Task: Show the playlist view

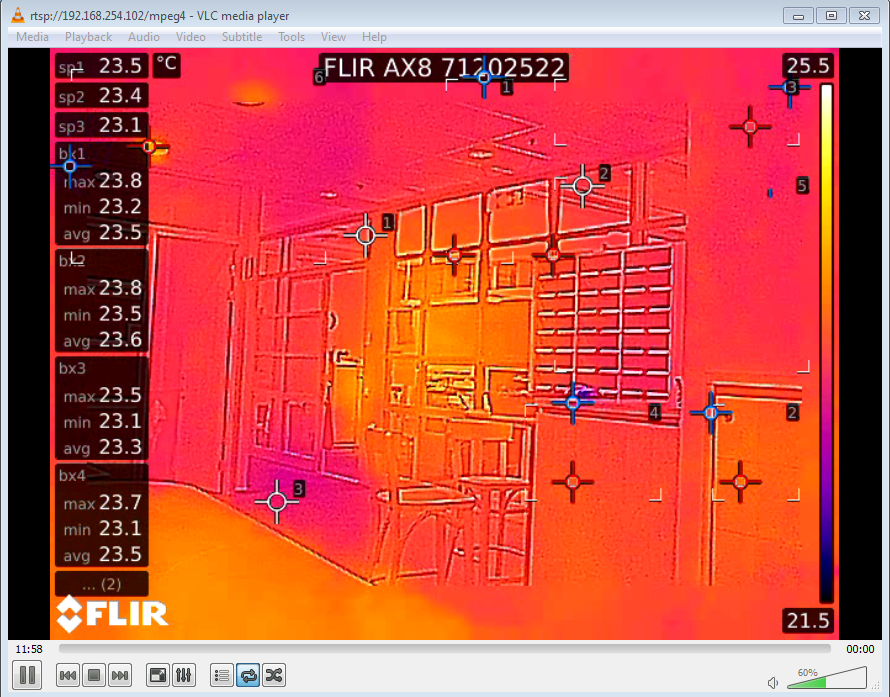Action: pos(221,675)
